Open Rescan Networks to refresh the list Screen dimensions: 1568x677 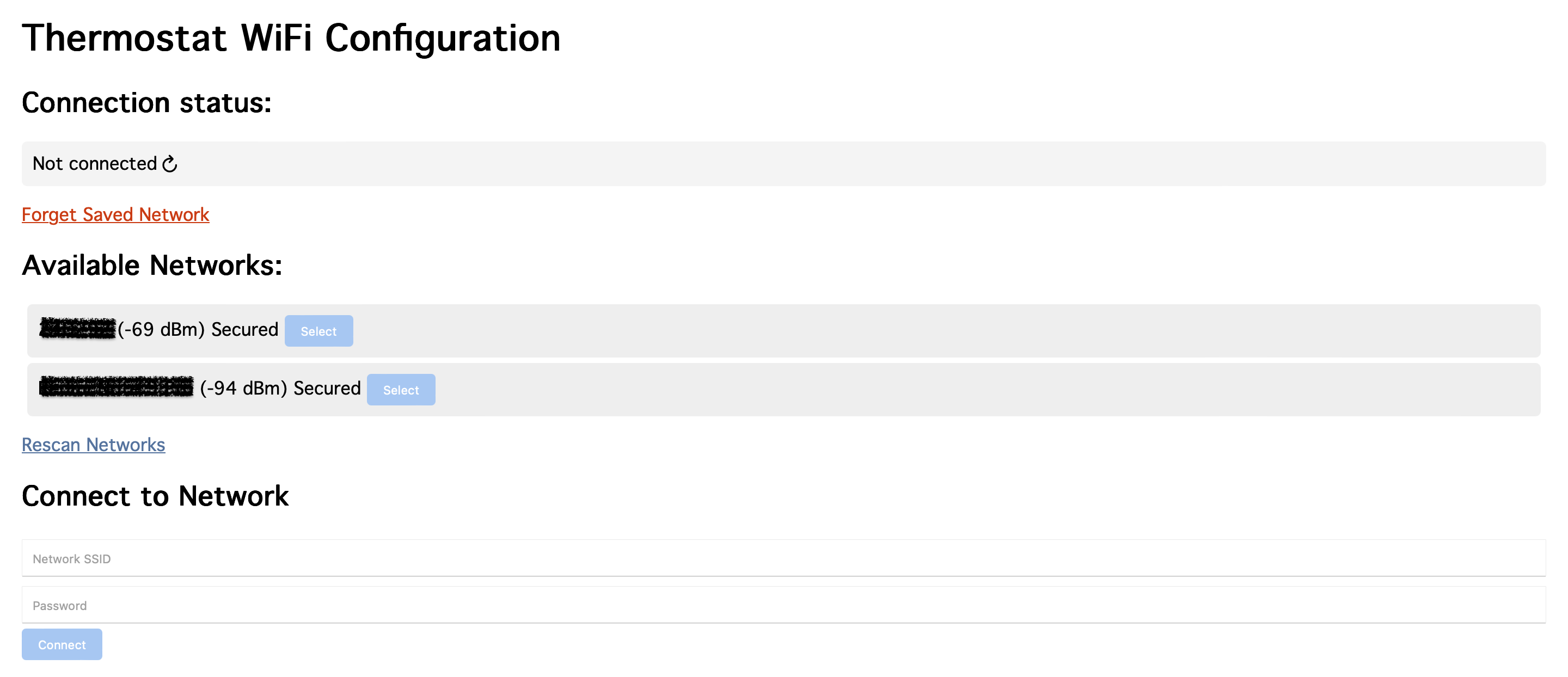click(x=93, y=444)
